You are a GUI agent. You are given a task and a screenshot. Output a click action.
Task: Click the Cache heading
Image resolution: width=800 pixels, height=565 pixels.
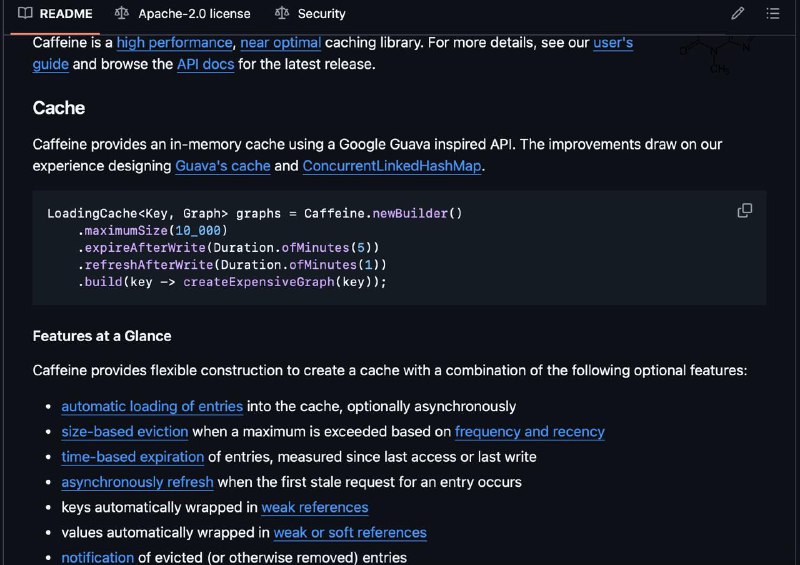59,108
